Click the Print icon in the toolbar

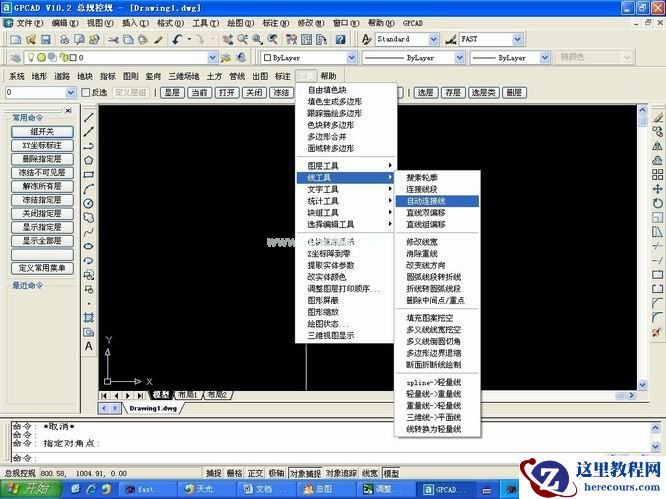65,39
